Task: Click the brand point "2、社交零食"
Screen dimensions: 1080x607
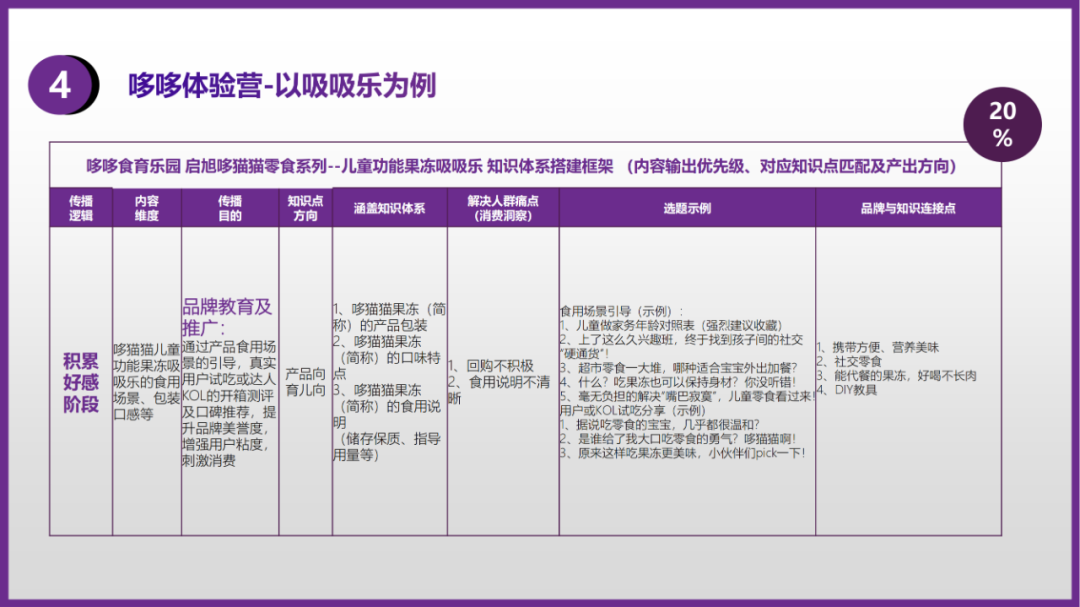Action: (849, 361)
